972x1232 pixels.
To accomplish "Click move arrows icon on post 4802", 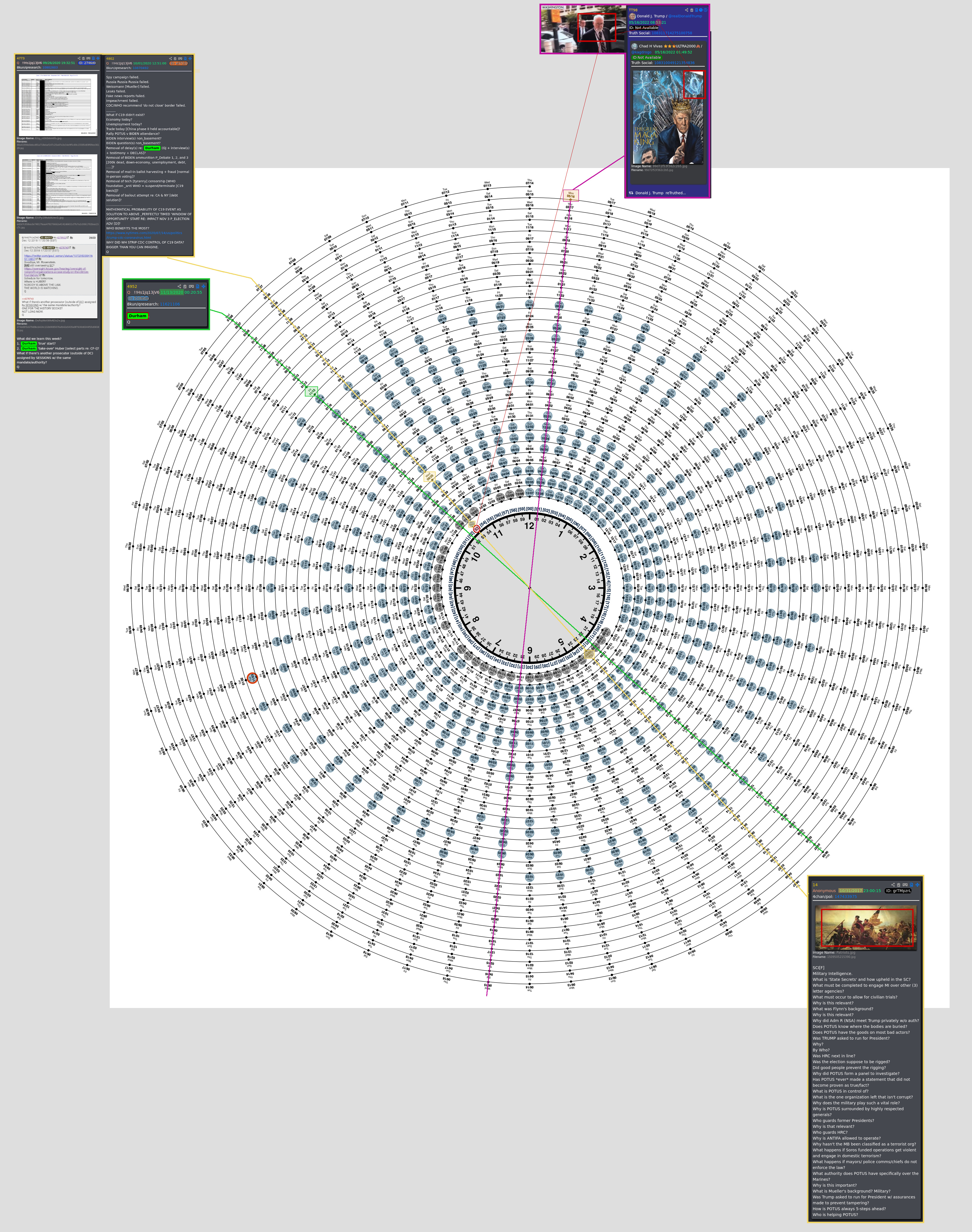I will [190, 59].
